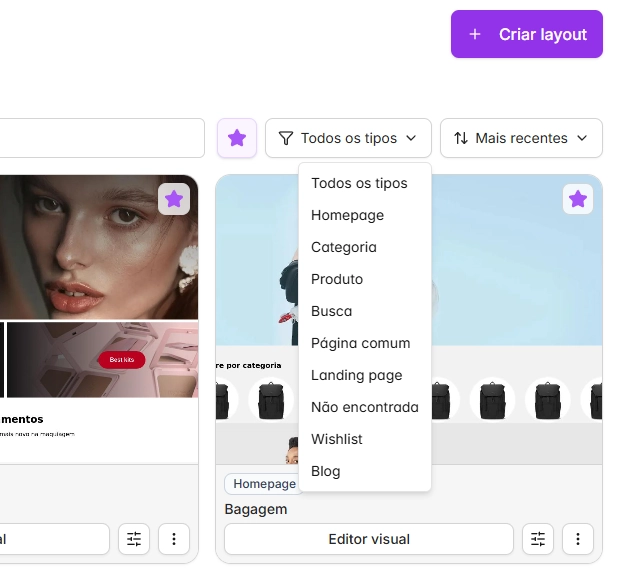Screen dimensions: 619x570
Task: Click the Best kits red badge
Action: [x=122, y=360]
